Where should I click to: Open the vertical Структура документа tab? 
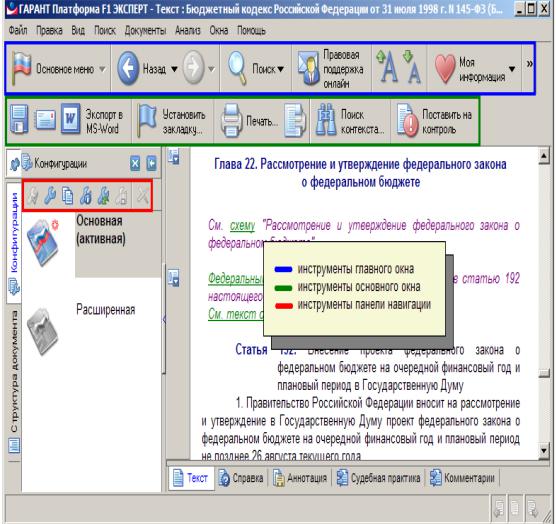[14, 382]
